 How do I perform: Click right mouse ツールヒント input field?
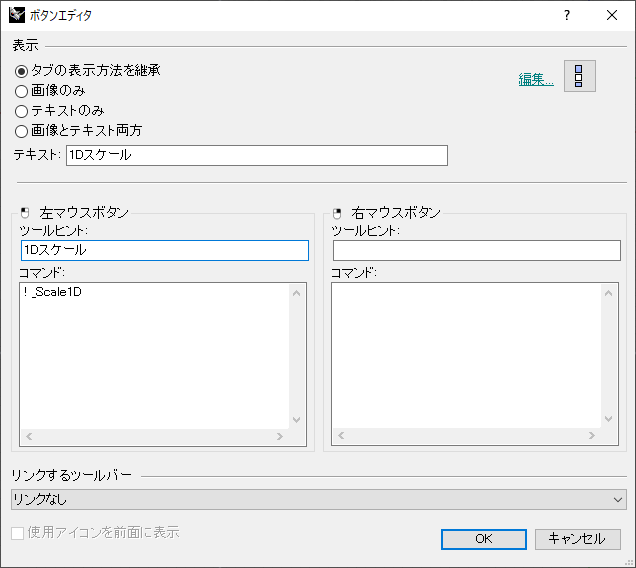[477, 250]
